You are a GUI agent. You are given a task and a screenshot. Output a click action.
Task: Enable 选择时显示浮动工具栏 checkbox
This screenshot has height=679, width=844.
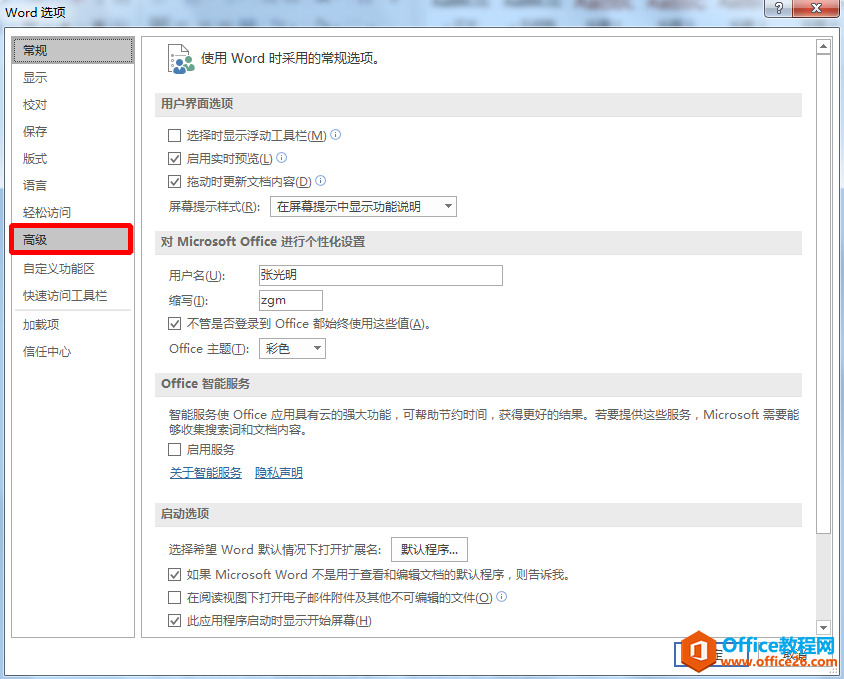click(x=174, y=135)
